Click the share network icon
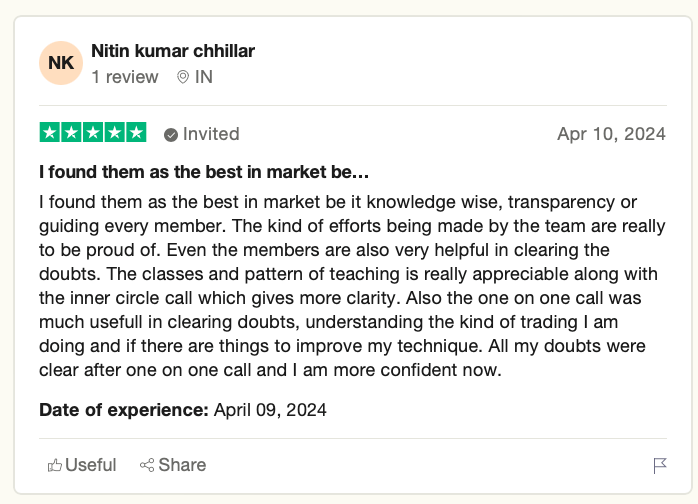The height and width of the screenshot is (504, 698). click(x=147, y=465)
